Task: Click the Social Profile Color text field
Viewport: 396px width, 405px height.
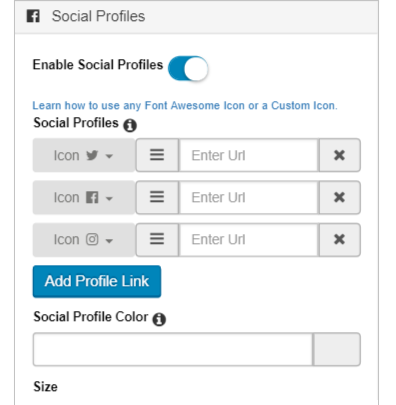Action: coord(173,349)
